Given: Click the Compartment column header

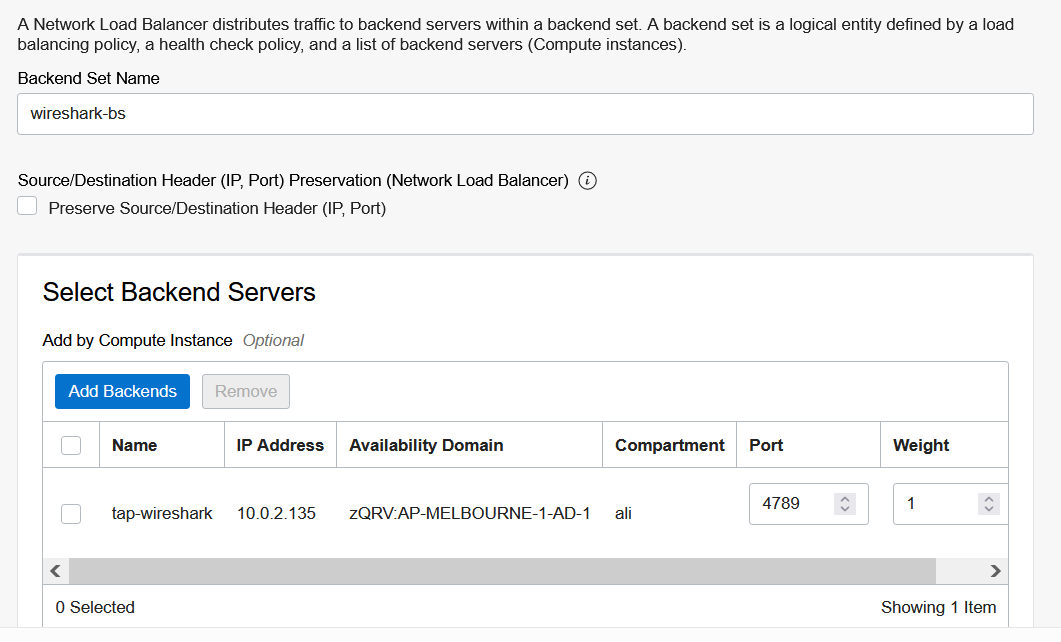Looking at the screenshot, I should tap(670, 445).
